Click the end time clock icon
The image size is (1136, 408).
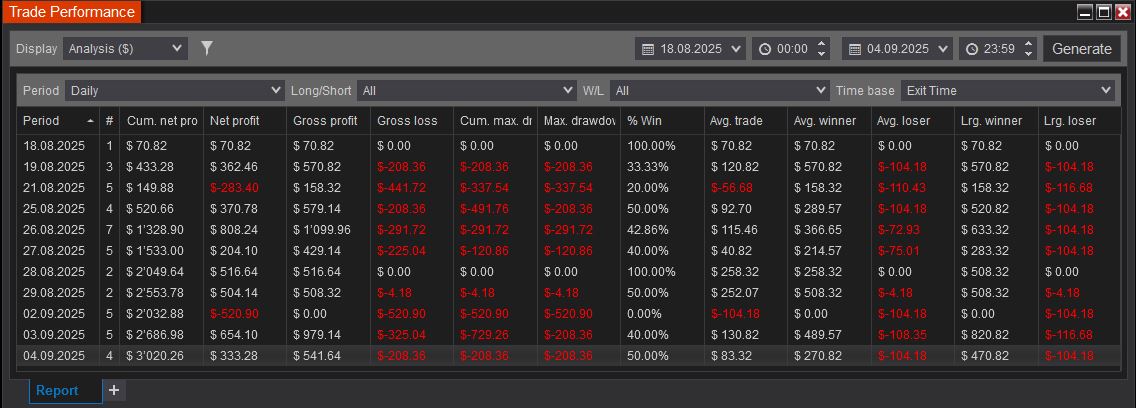tap(972, 49)
